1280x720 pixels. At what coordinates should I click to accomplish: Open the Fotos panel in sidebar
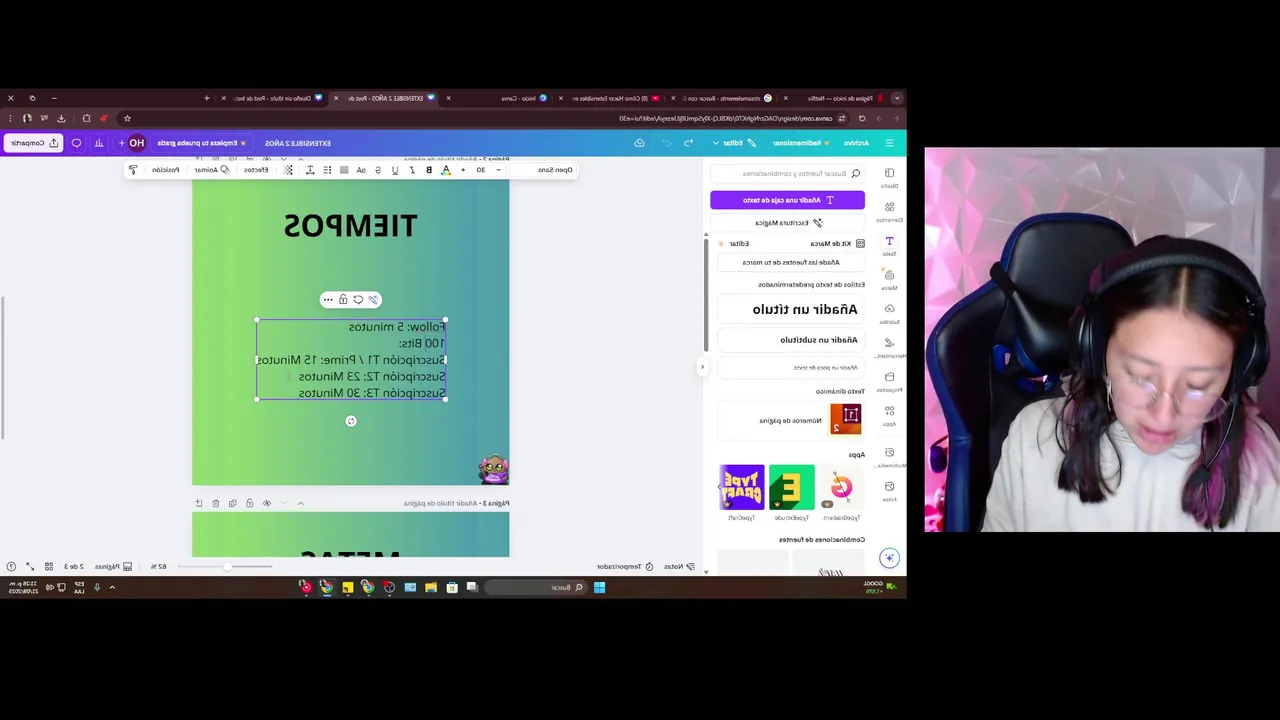point(889,490)
